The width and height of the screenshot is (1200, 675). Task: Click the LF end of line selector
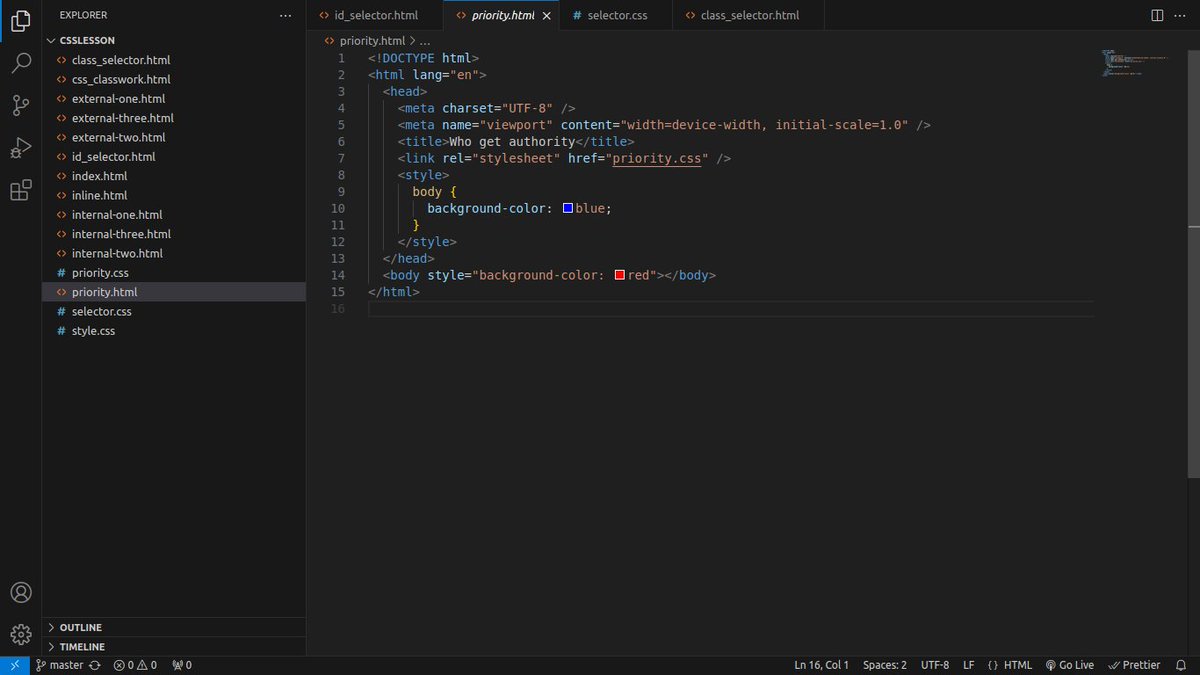(968, 665)
